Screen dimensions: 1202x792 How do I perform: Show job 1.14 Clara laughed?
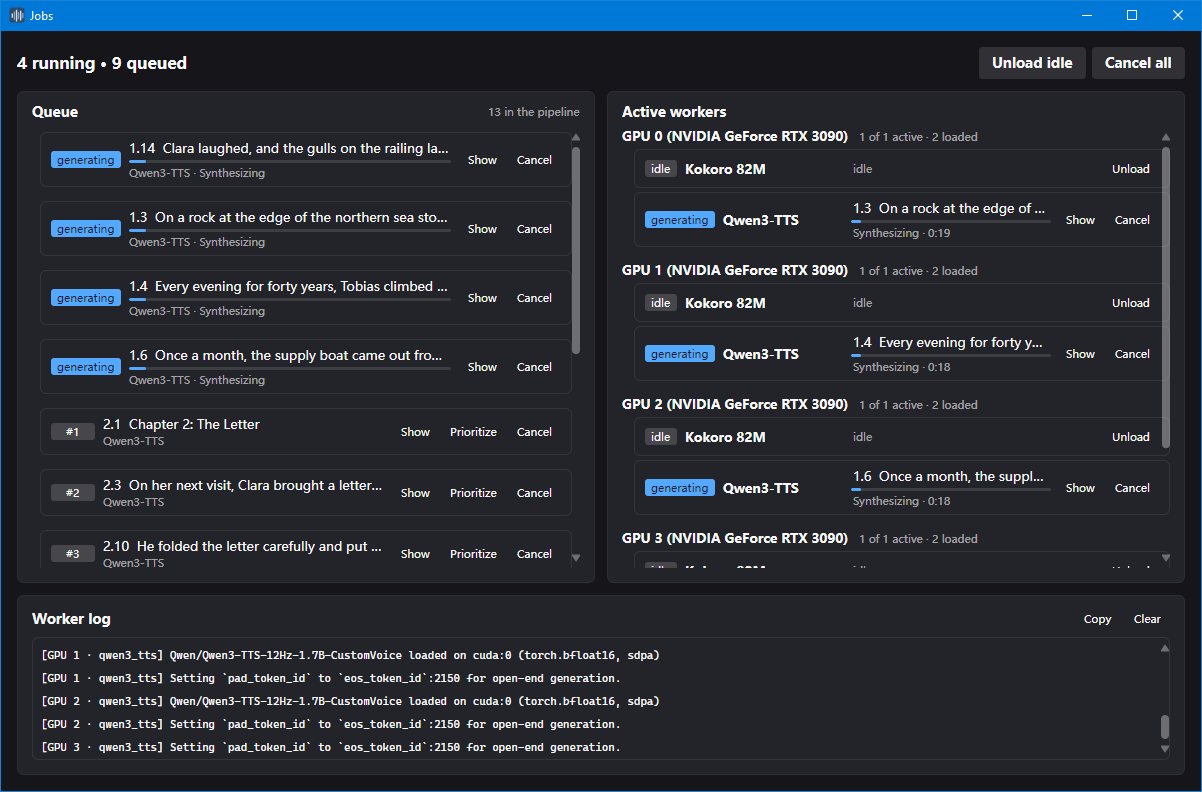click(x=482, y=160)
